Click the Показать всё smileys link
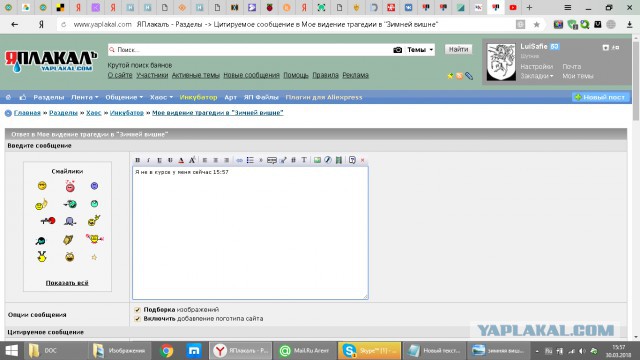The height and width of the screenshot is (360, 640). tap(67, 283)
